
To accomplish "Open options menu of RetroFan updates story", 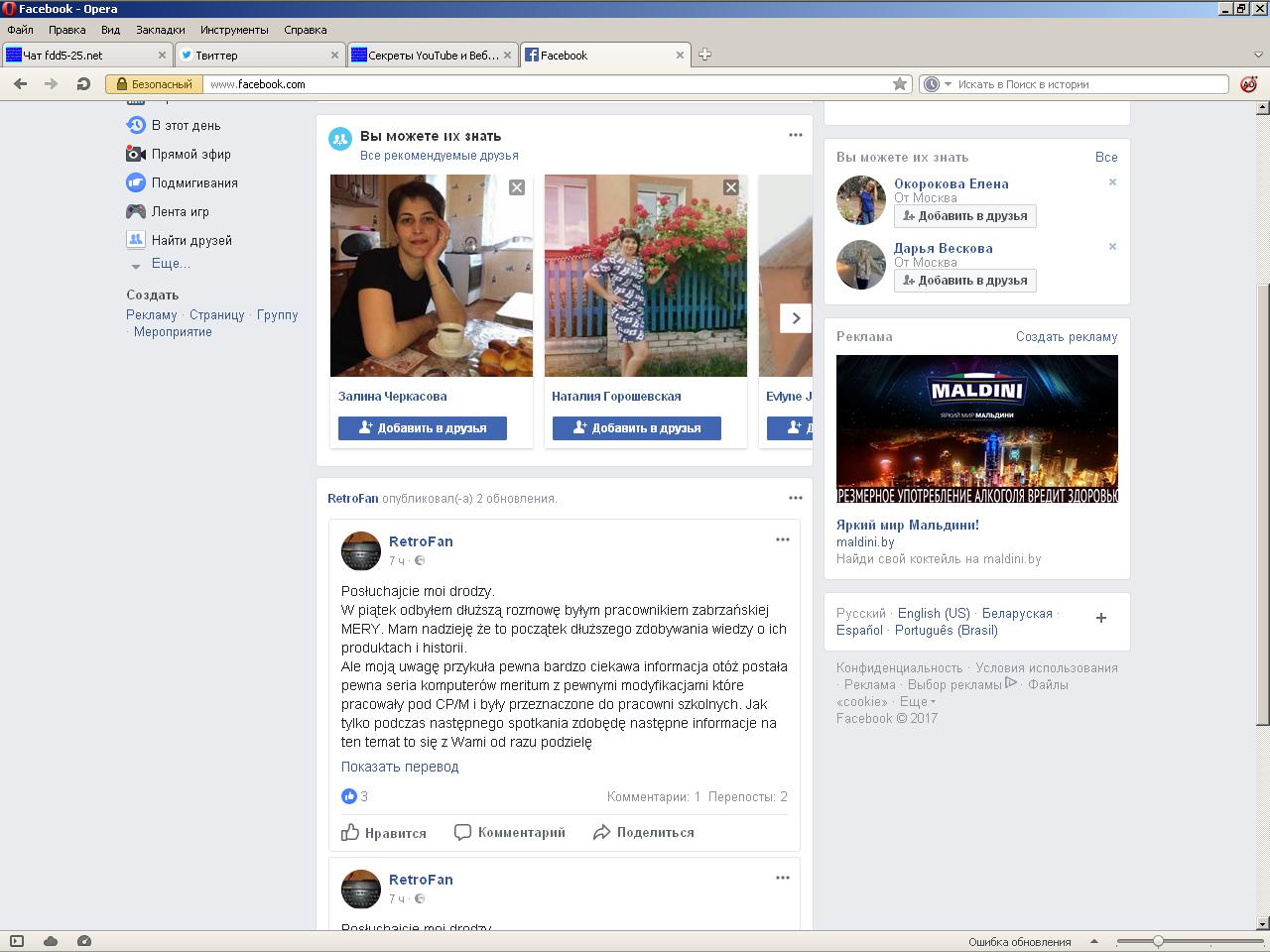I will tap(796, 498).
